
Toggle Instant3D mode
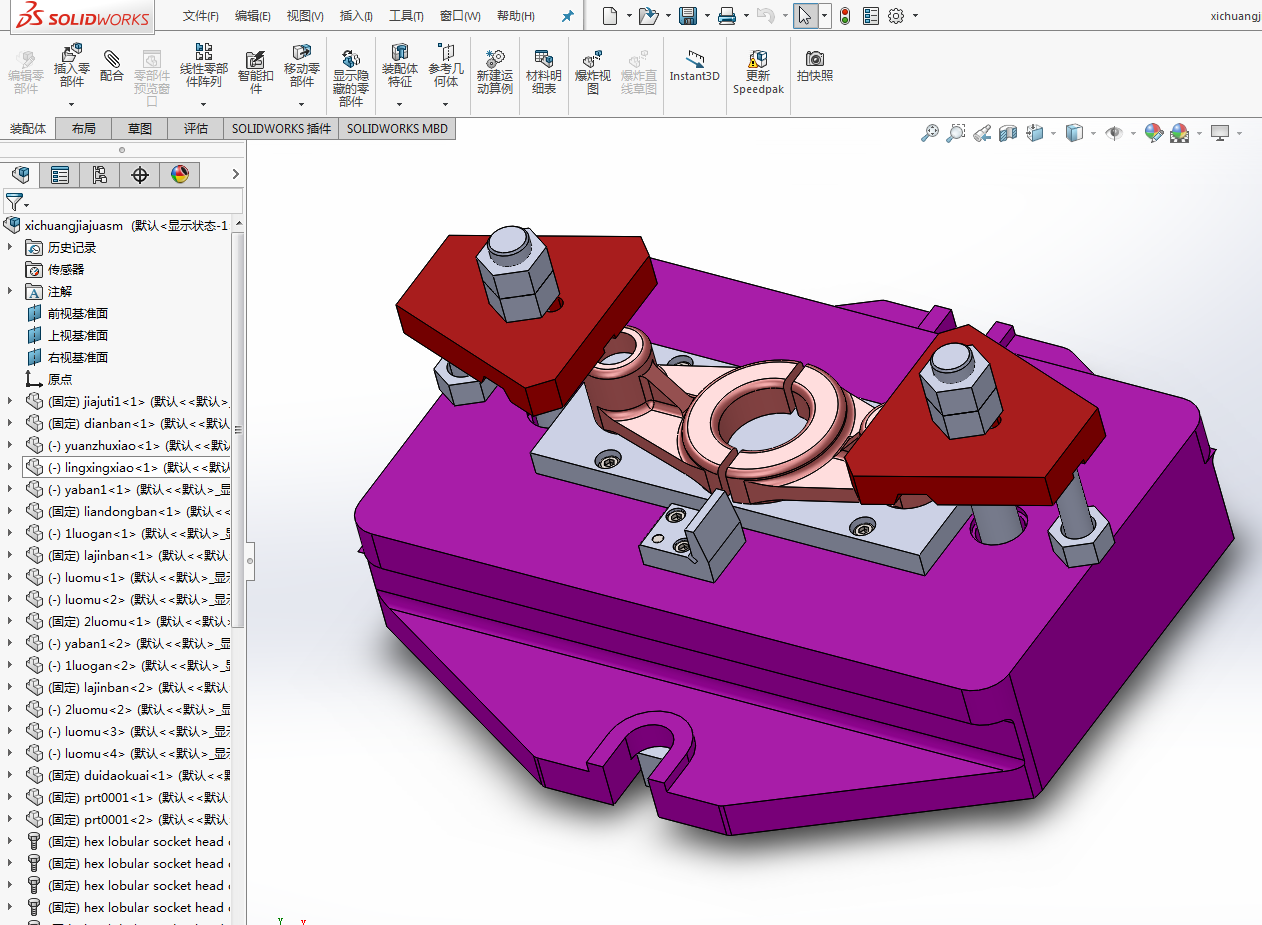click(694, 65)
